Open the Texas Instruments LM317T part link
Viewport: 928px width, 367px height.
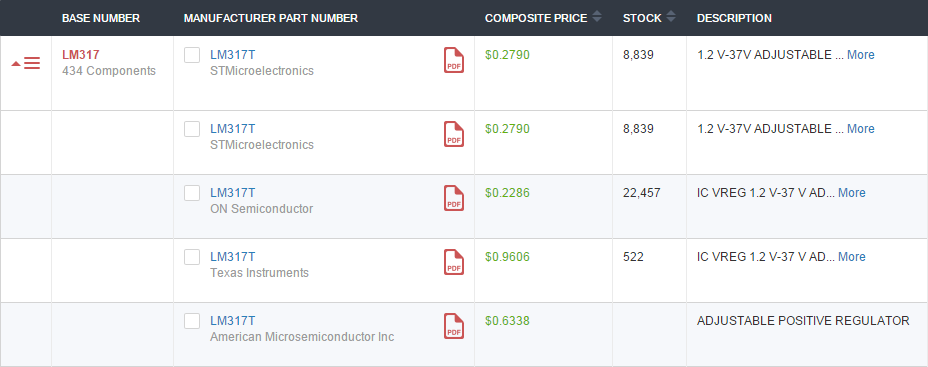pos(233,257)
